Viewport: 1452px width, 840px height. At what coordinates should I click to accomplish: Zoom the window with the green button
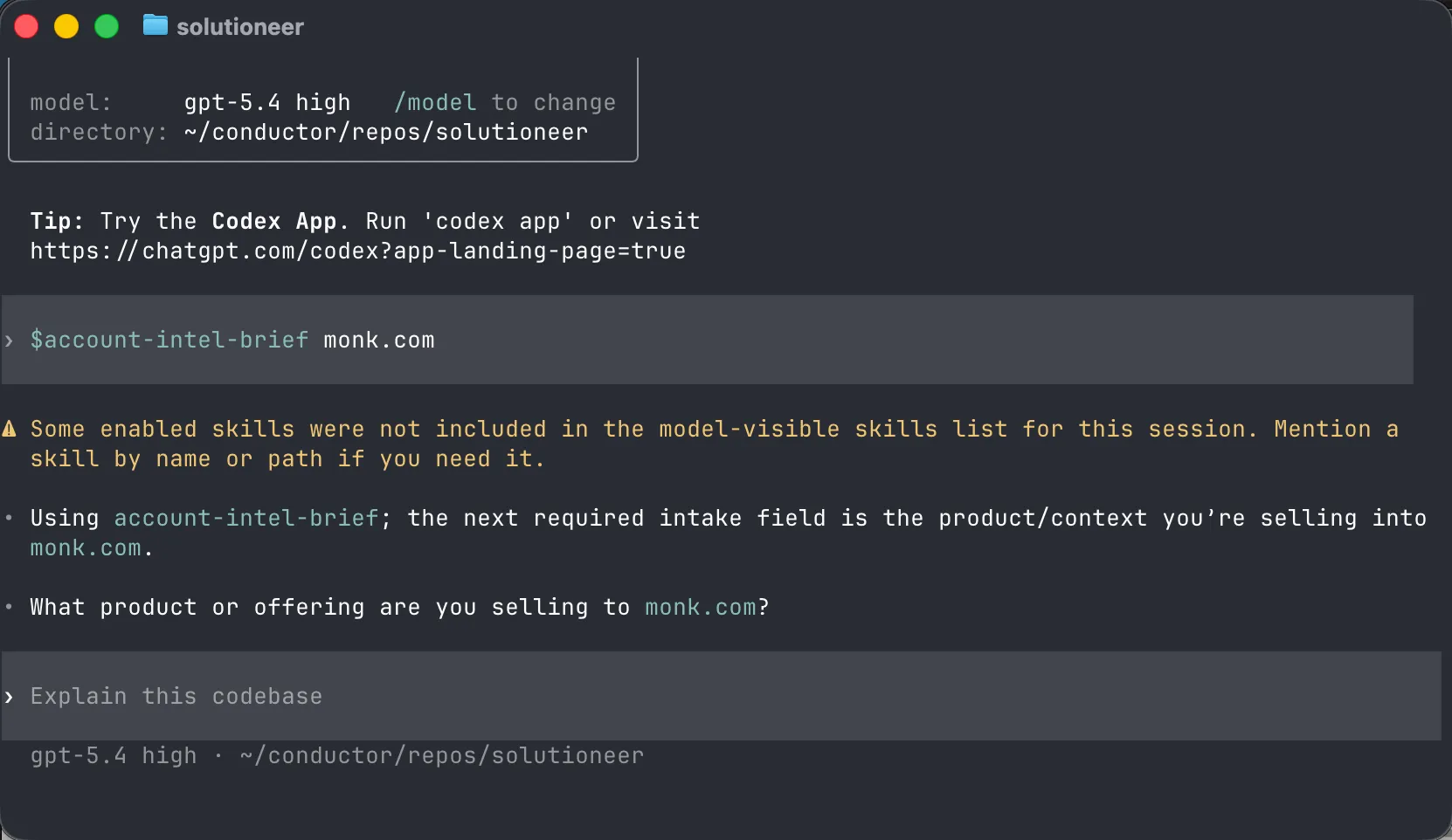[x=107, y=26]
